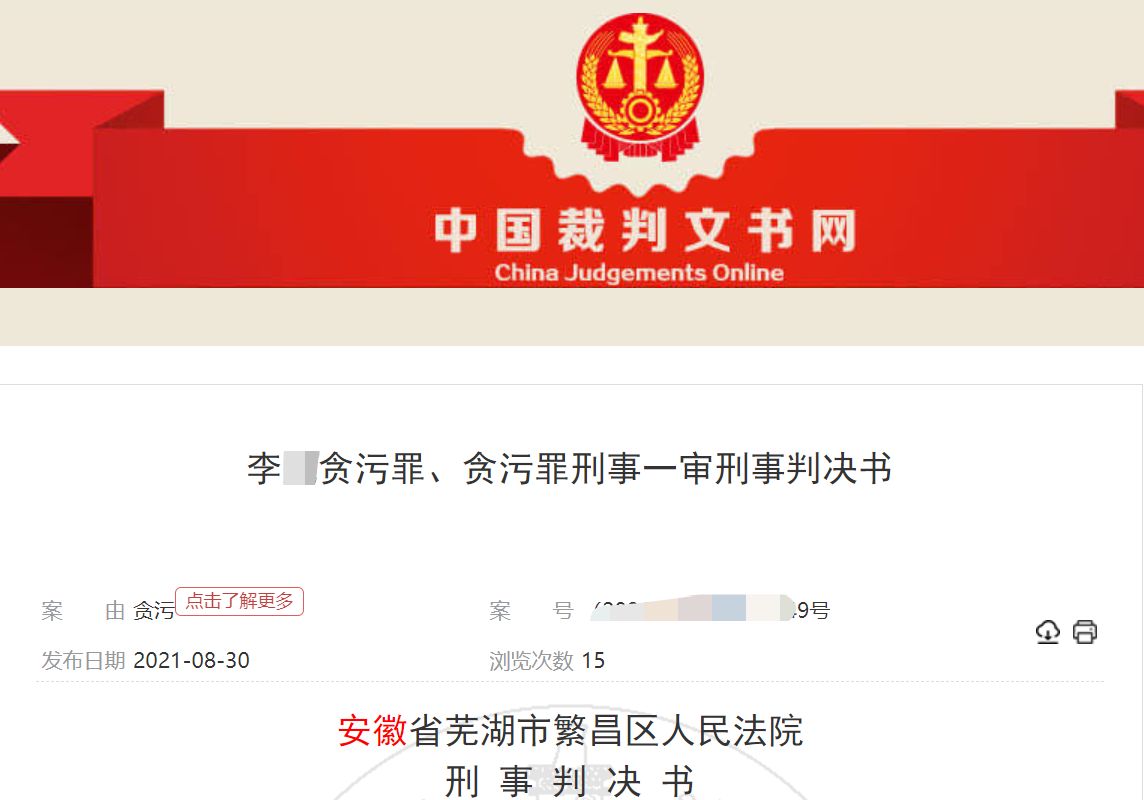This screenshot has height=800, width=1144.
Task: Click the 发布日期 label
Action: click(x=83, y=661)
